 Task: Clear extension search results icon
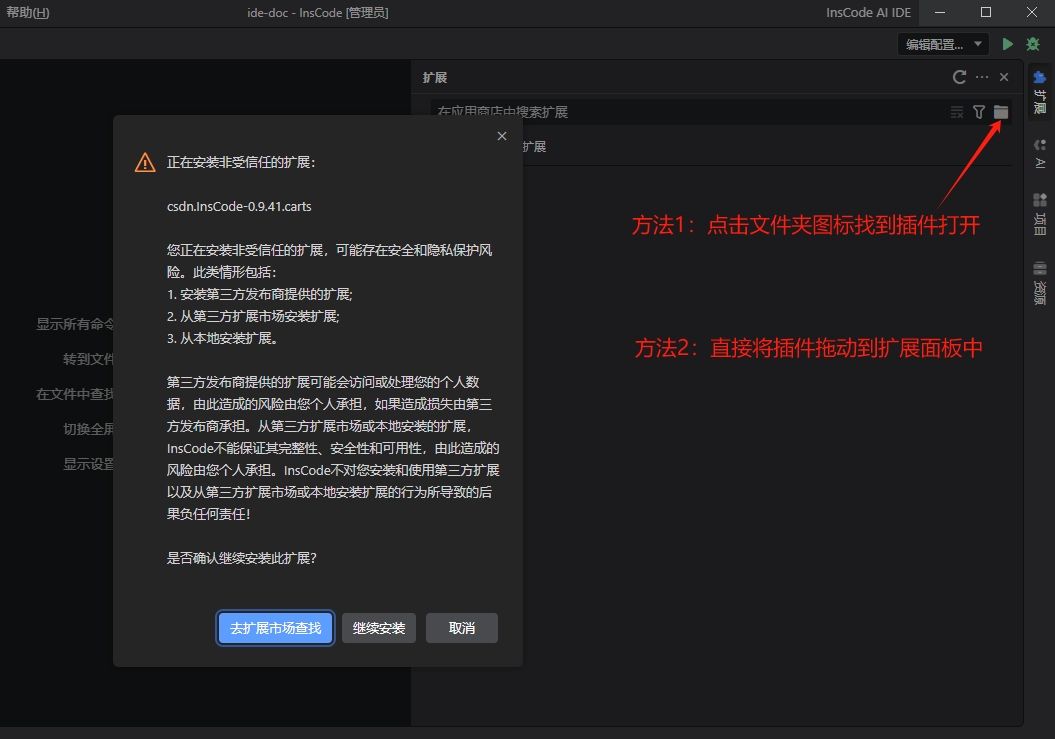[957, 112]
